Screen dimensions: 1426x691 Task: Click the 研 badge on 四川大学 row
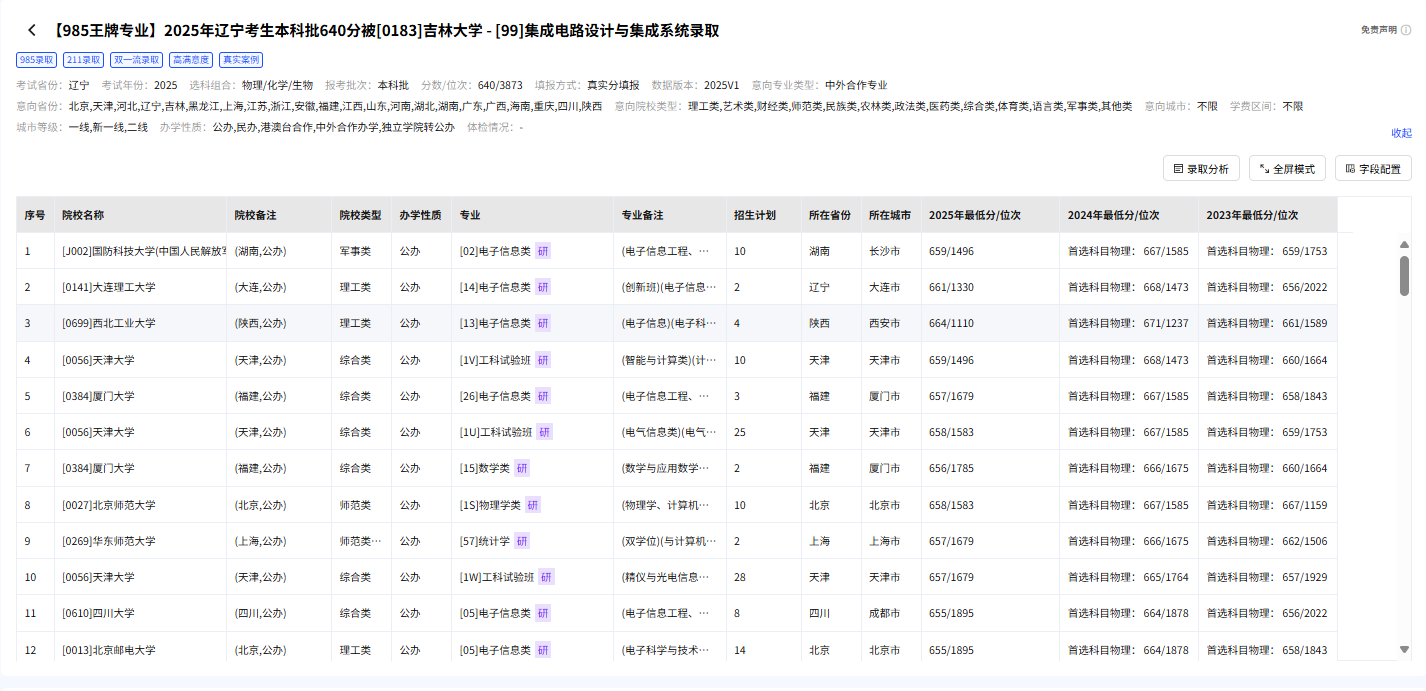pyautogui.click(x=541, y=613)
